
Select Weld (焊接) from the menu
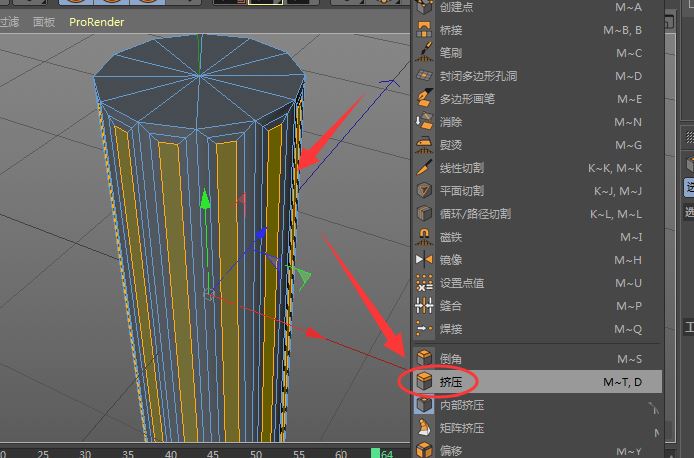click(451, 329)
